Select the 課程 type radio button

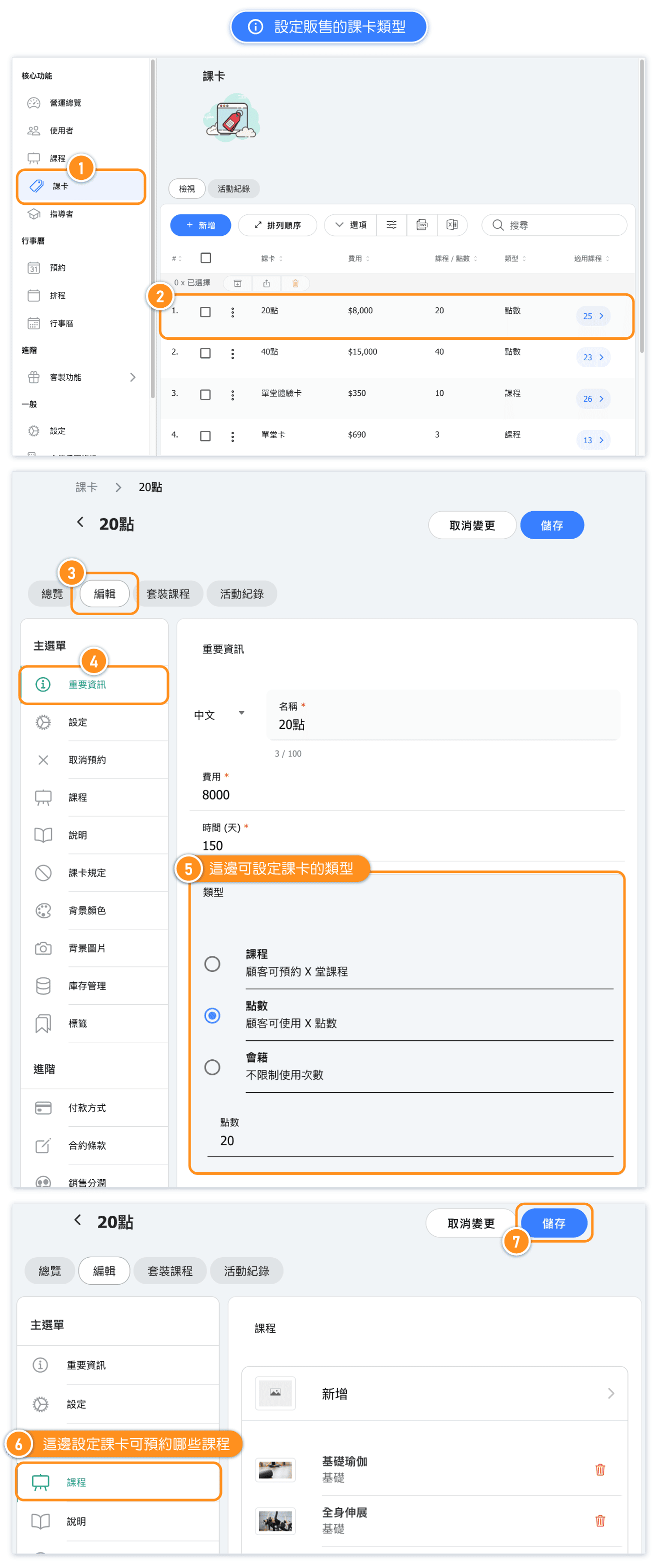[x=212, y=963]
